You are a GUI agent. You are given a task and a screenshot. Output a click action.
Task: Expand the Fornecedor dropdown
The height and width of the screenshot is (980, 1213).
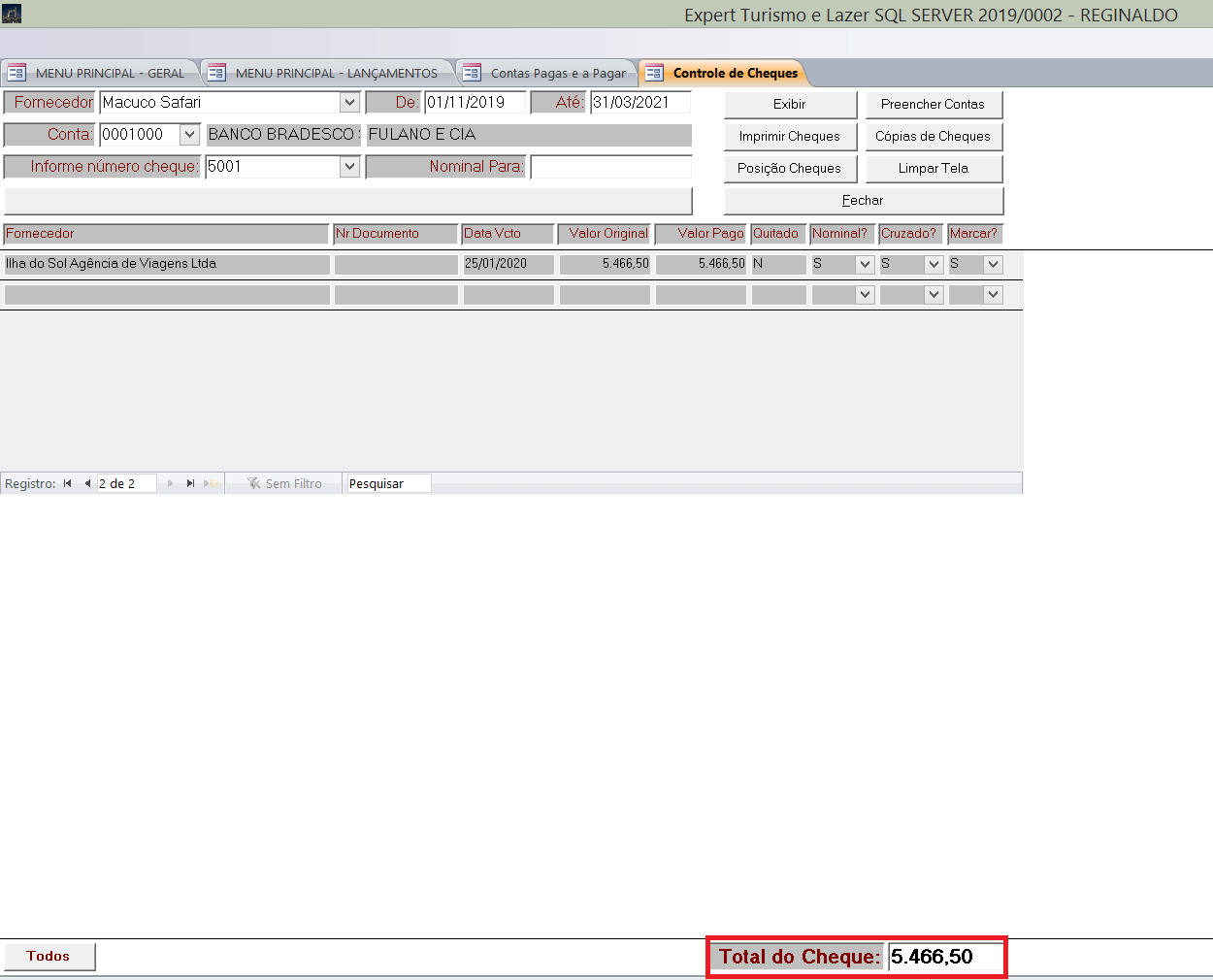(349, 103)
